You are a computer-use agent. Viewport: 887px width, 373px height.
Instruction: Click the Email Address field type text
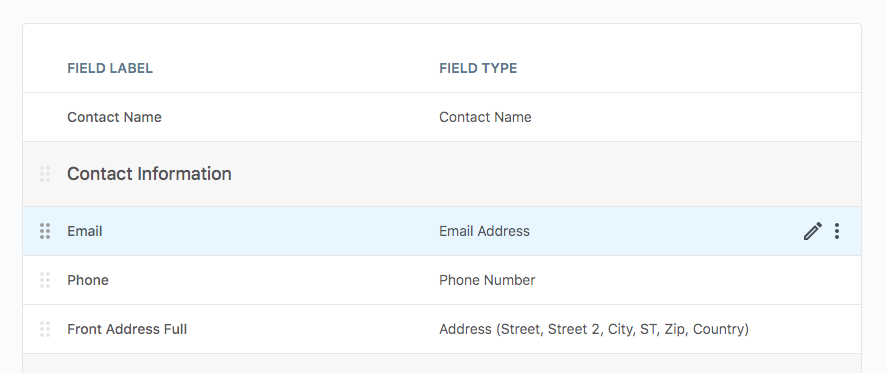tap(485, 231)
